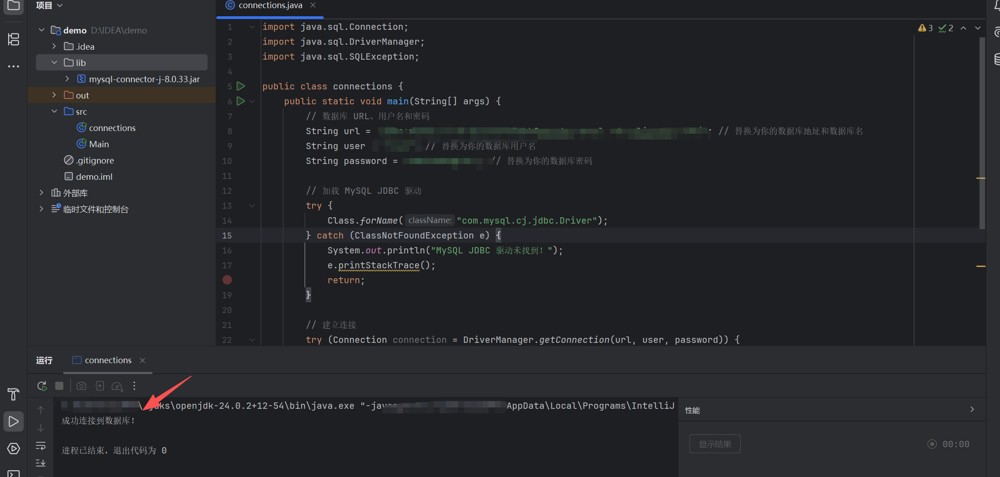Open Run toolbar more options (vertical dots)
Screen dimensions: 1000x477
[134, 386]
